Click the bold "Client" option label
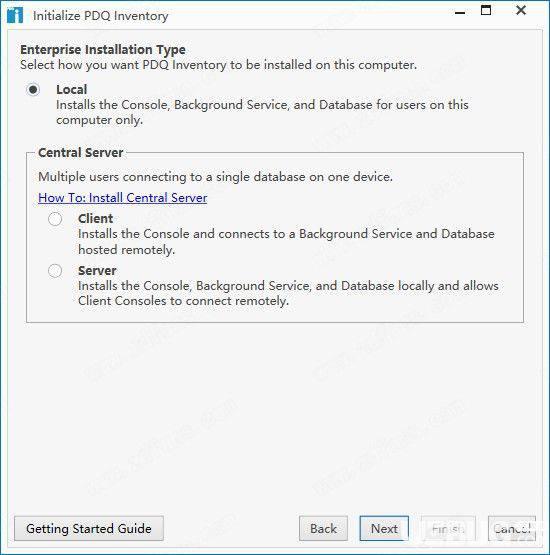Screen dimensions: 550x555 pyautogui.click(x=96, y=219)
